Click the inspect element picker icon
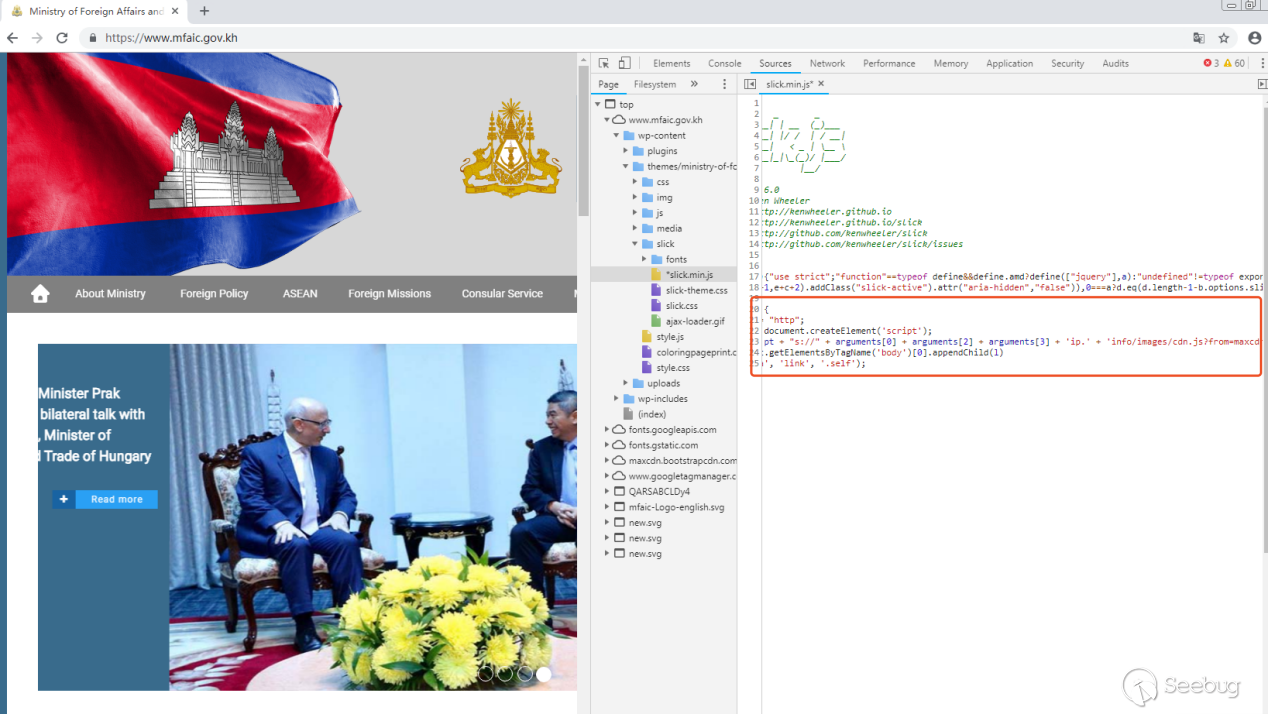 tap(604, 63)
